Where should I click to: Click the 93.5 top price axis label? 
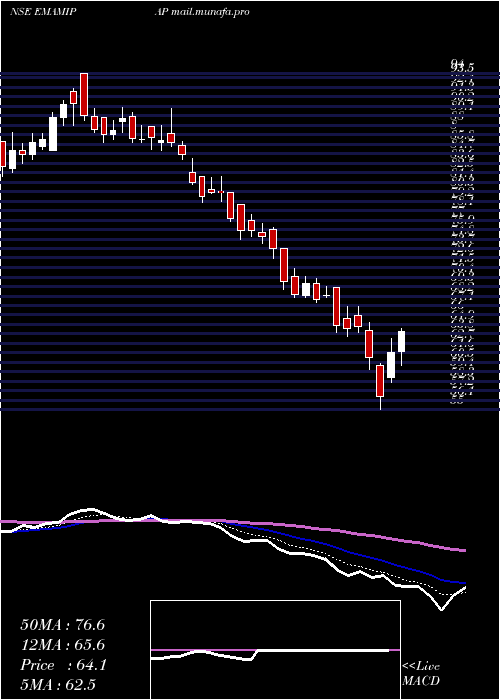pyautogui.click(x=462, y=68)
